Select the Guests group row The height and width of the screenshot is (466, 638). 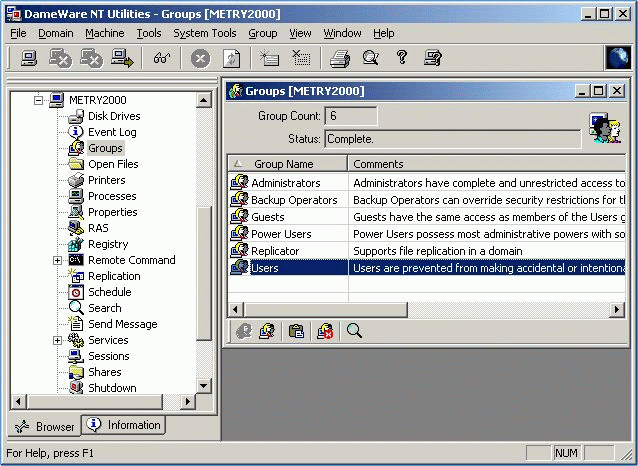click(427, 217)
